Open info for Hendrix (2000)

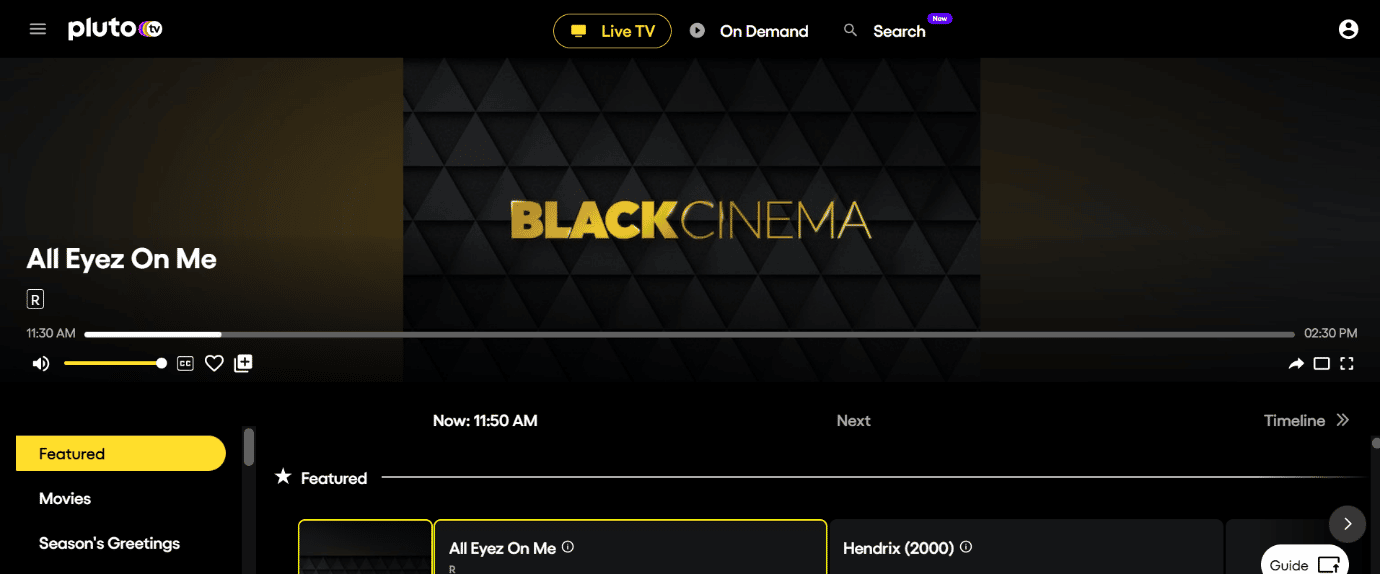[x=966, y=547]
